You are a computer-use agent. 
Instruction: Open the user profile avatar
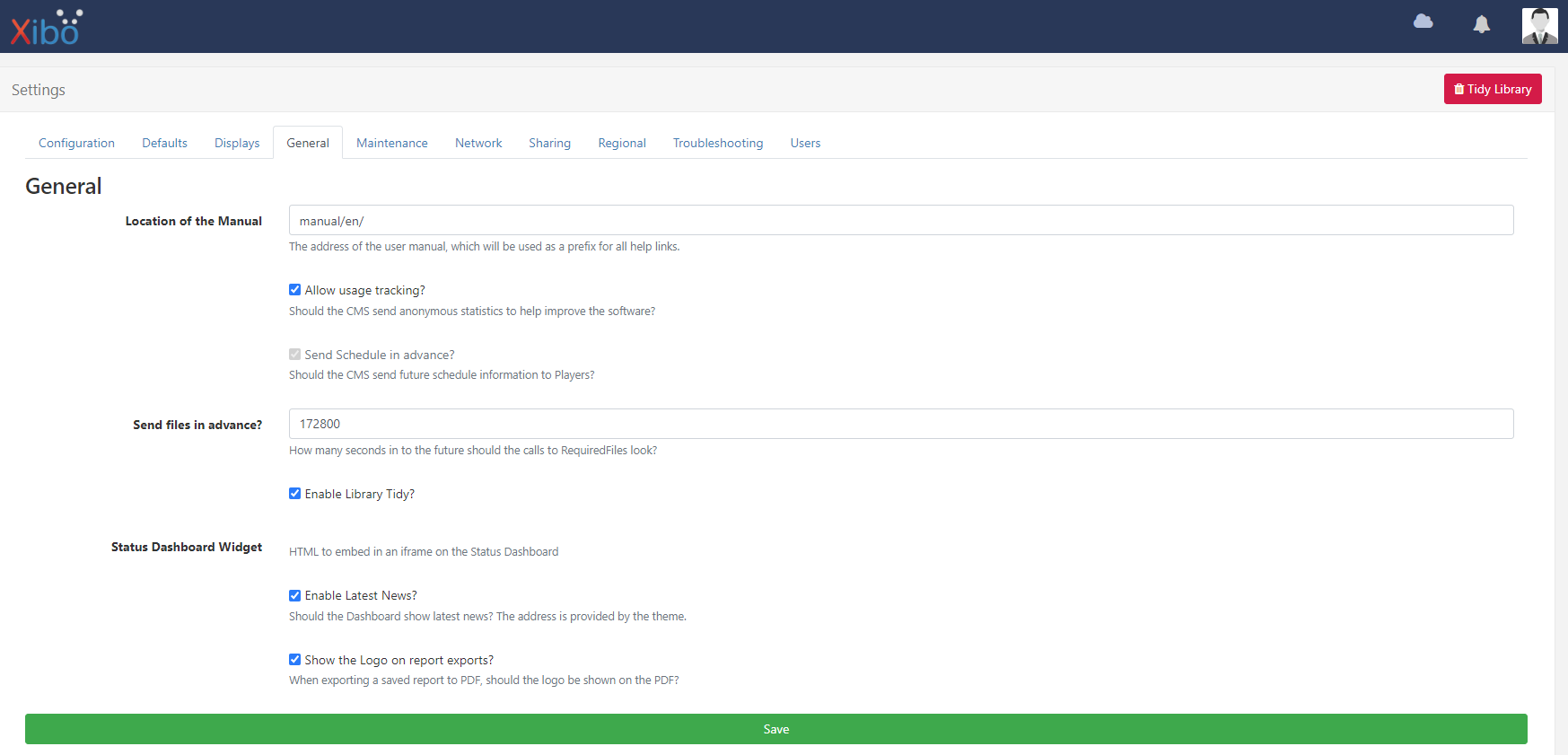(x=1539, y=26)
